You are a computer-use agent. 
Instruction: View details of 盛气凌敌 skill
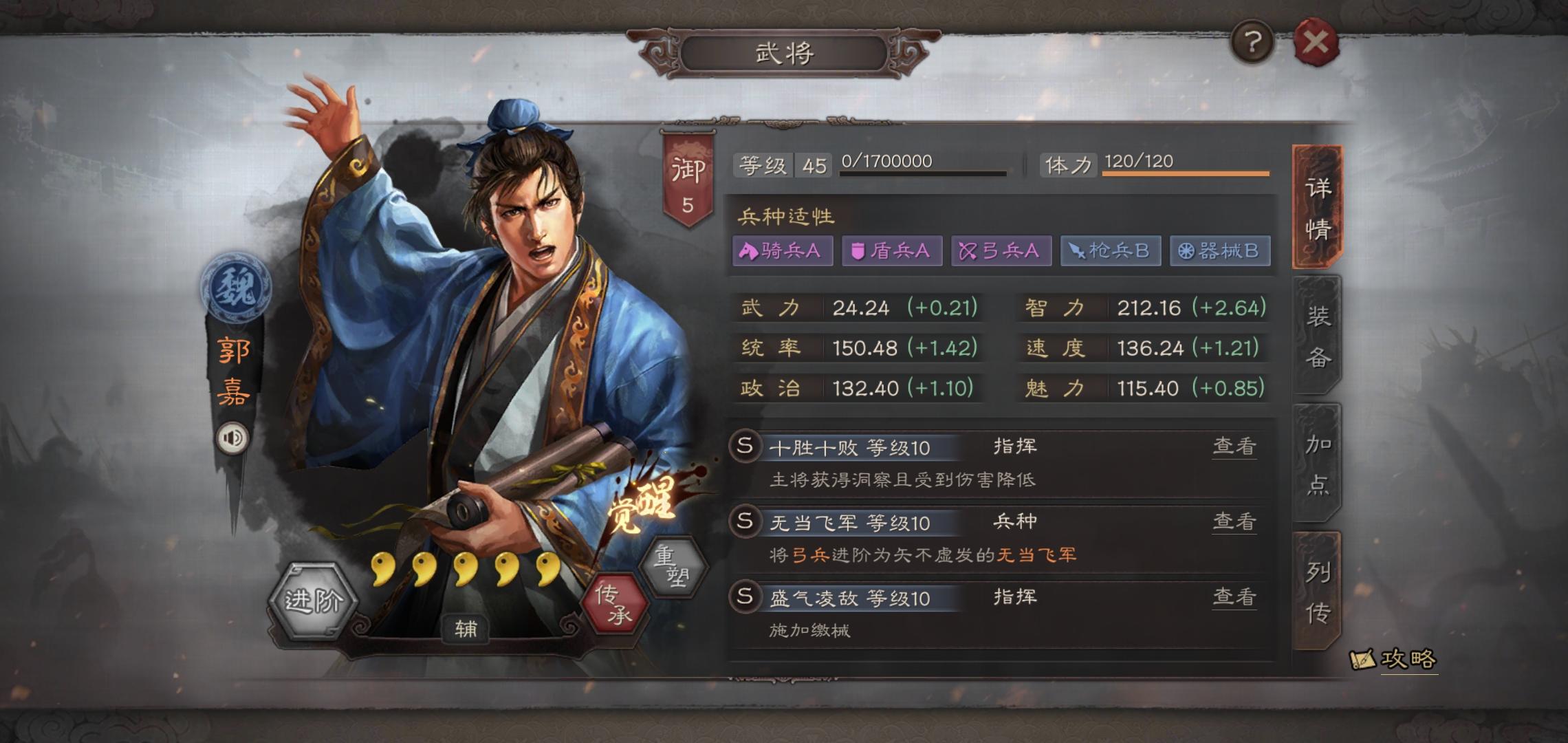coord(1234,596)
